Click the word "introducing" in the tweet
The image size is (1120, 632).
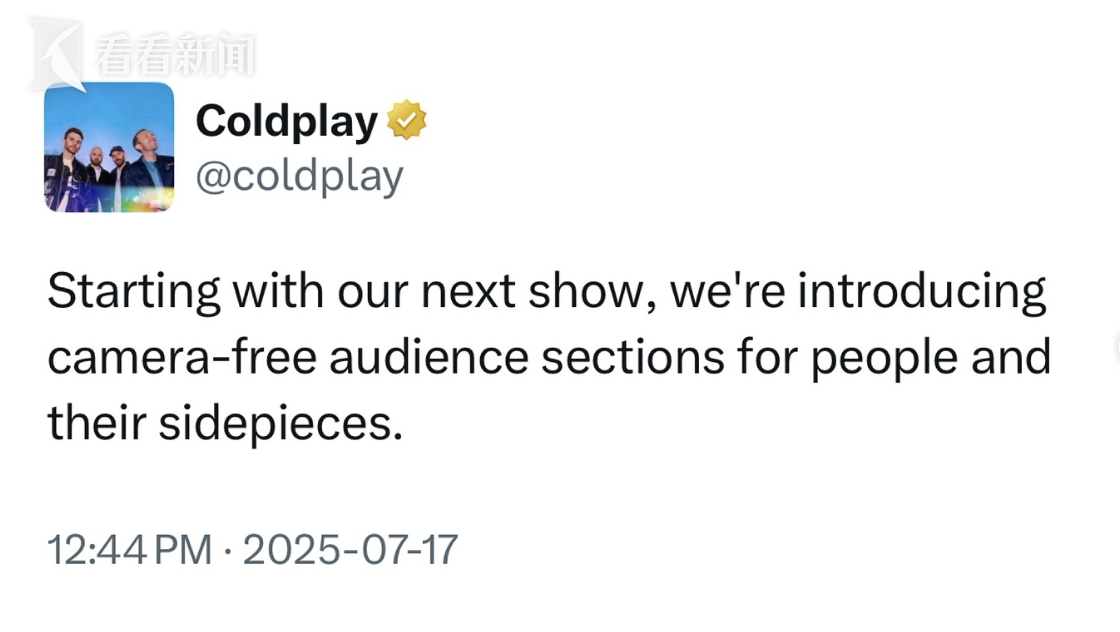point(922,292)
